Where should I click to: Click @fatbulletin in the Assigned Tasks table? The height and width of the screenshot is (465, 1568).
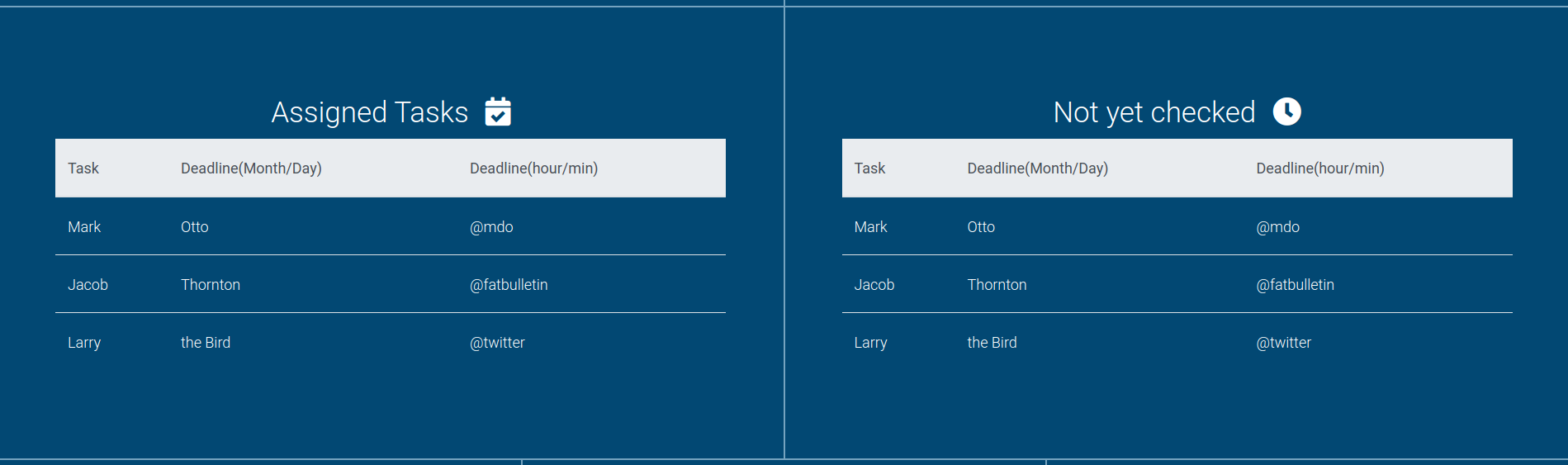click(509, 285)
